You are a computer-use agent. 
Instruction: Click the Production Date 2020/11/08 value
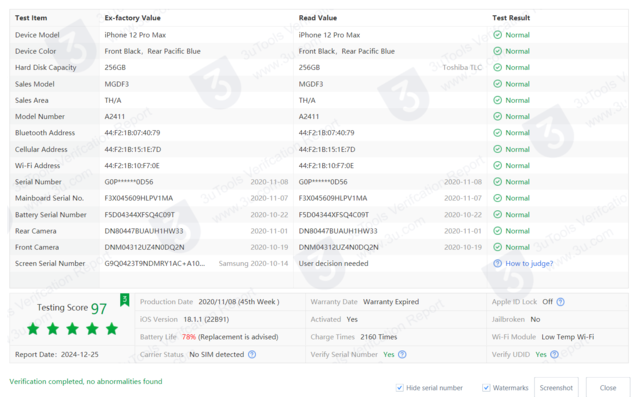coord(239,302)
